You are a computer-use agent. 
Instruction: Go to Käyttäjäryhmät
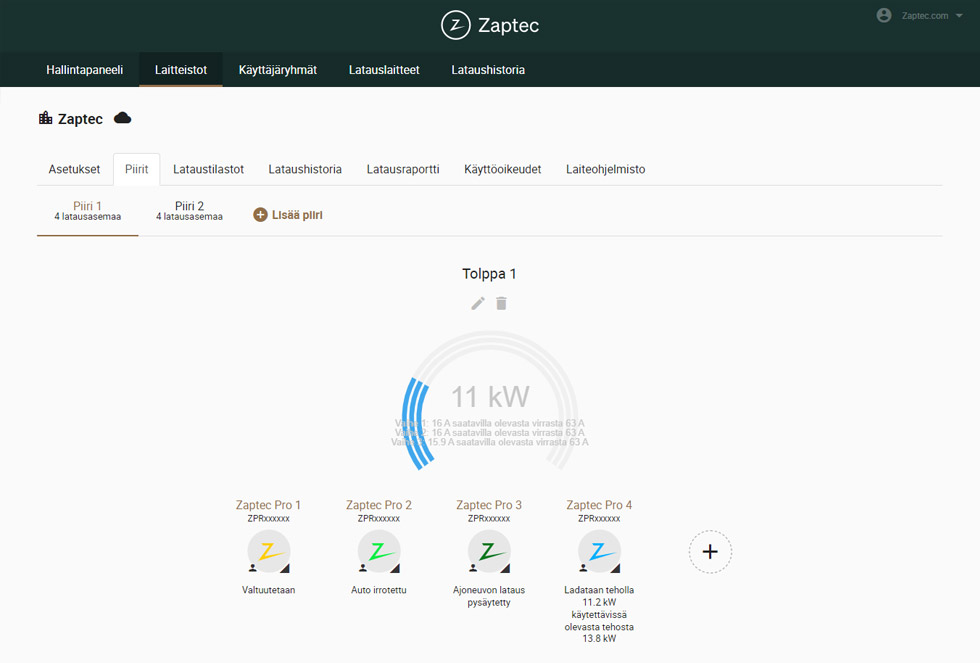pyautogui.click(x=278, y=70)
